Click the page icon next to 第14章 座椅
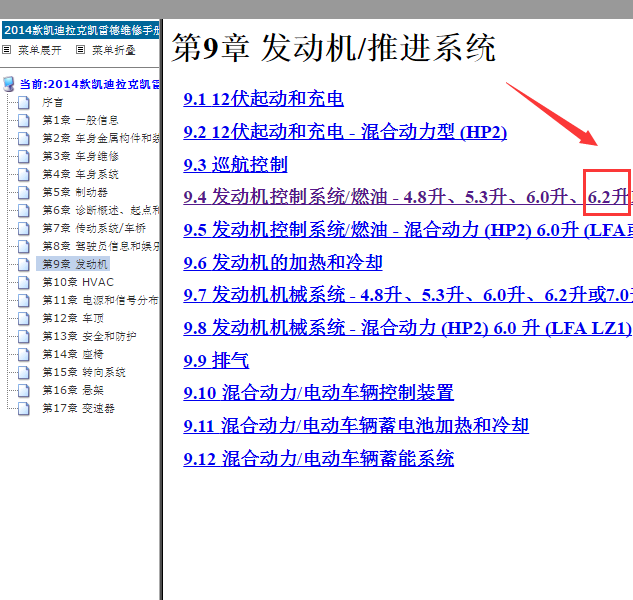The image size is (633, 600). [x=24, y=355]
